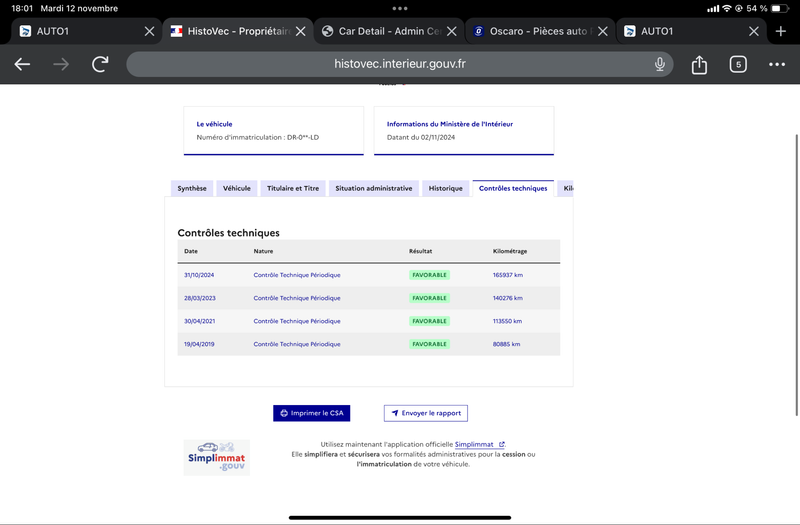Go back to the previous page
Screen dimensions: 800x525
click(22, 64)
